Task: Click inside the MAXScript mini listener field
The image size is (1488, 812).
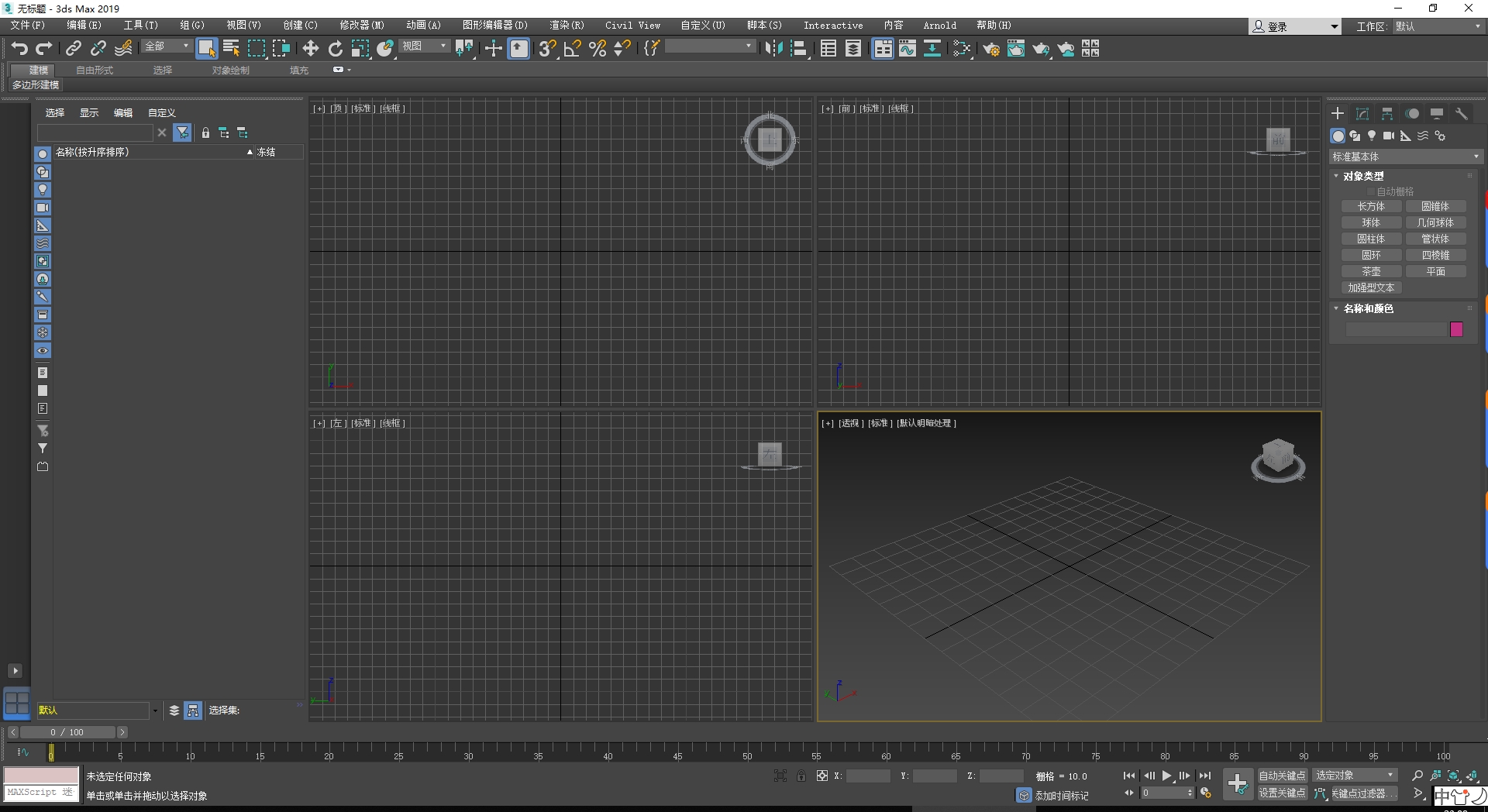Action: 40,793
